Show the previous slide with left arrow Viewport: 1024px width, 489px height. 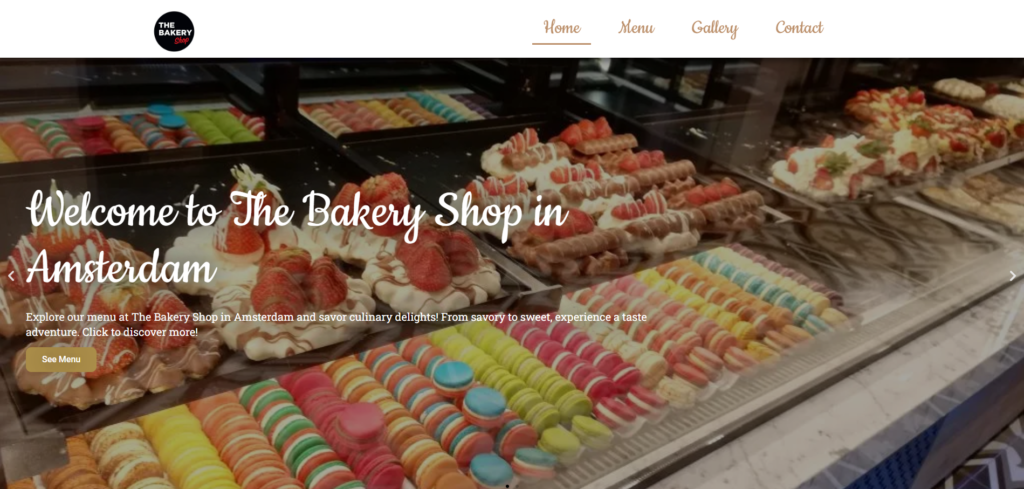click(11, 276)
